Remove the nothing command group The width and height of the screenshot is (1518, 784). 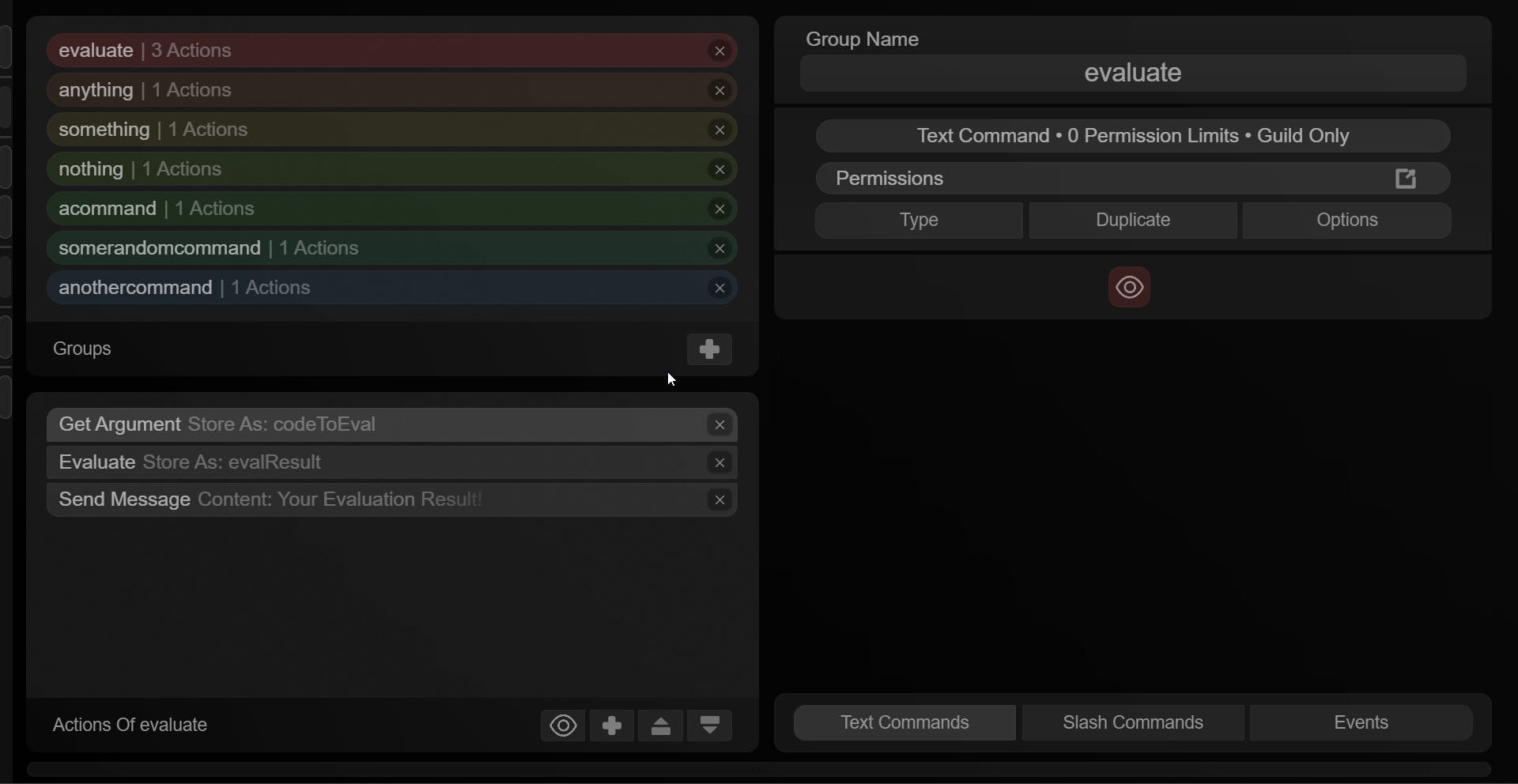(x=719, y=170)
